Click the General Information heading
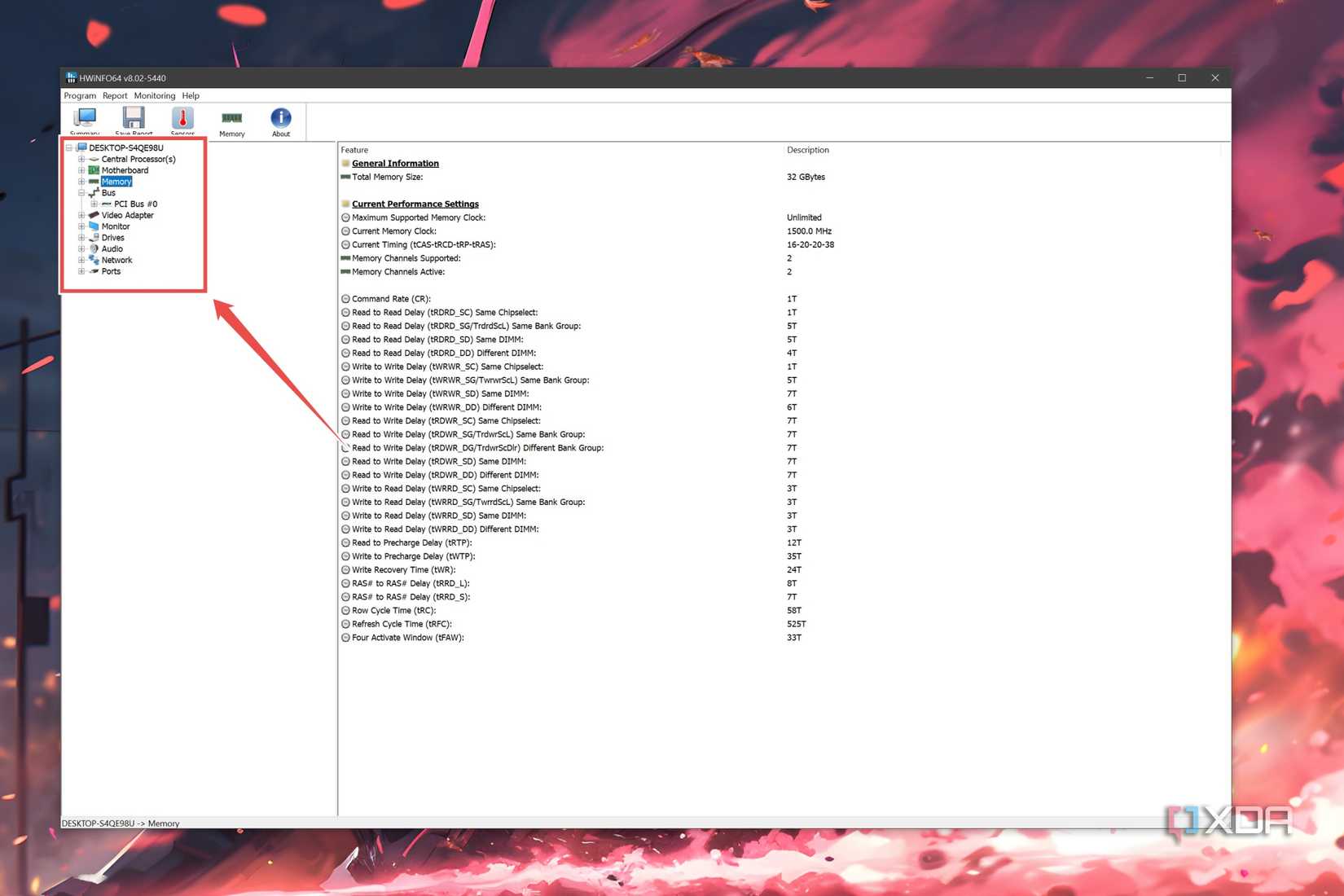This screenshot has width=1344, height=896. (x=395, y=163)
